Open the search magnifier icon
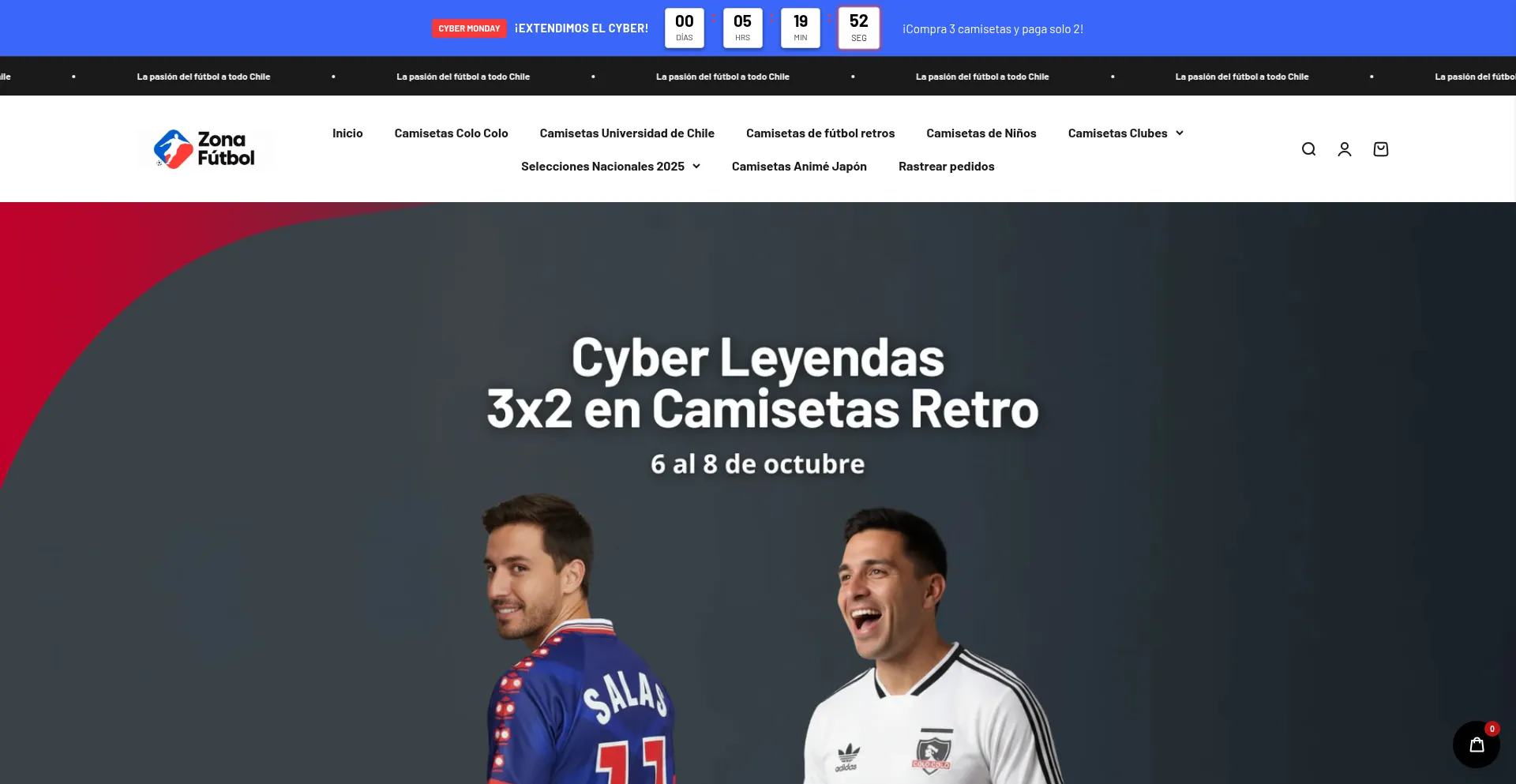This screenshot has width=1516, height=784. coord(1308,149)
